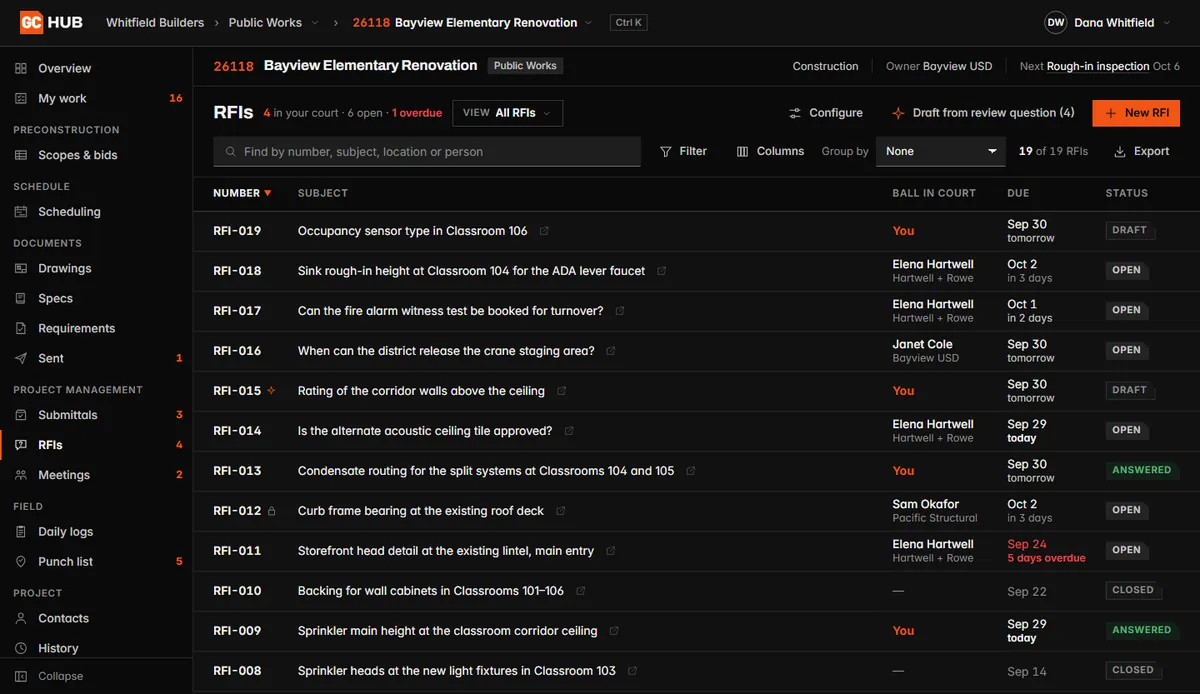Open Daily logs in the sidebar
Screen dimensions: 1200x694
[96, 532]
